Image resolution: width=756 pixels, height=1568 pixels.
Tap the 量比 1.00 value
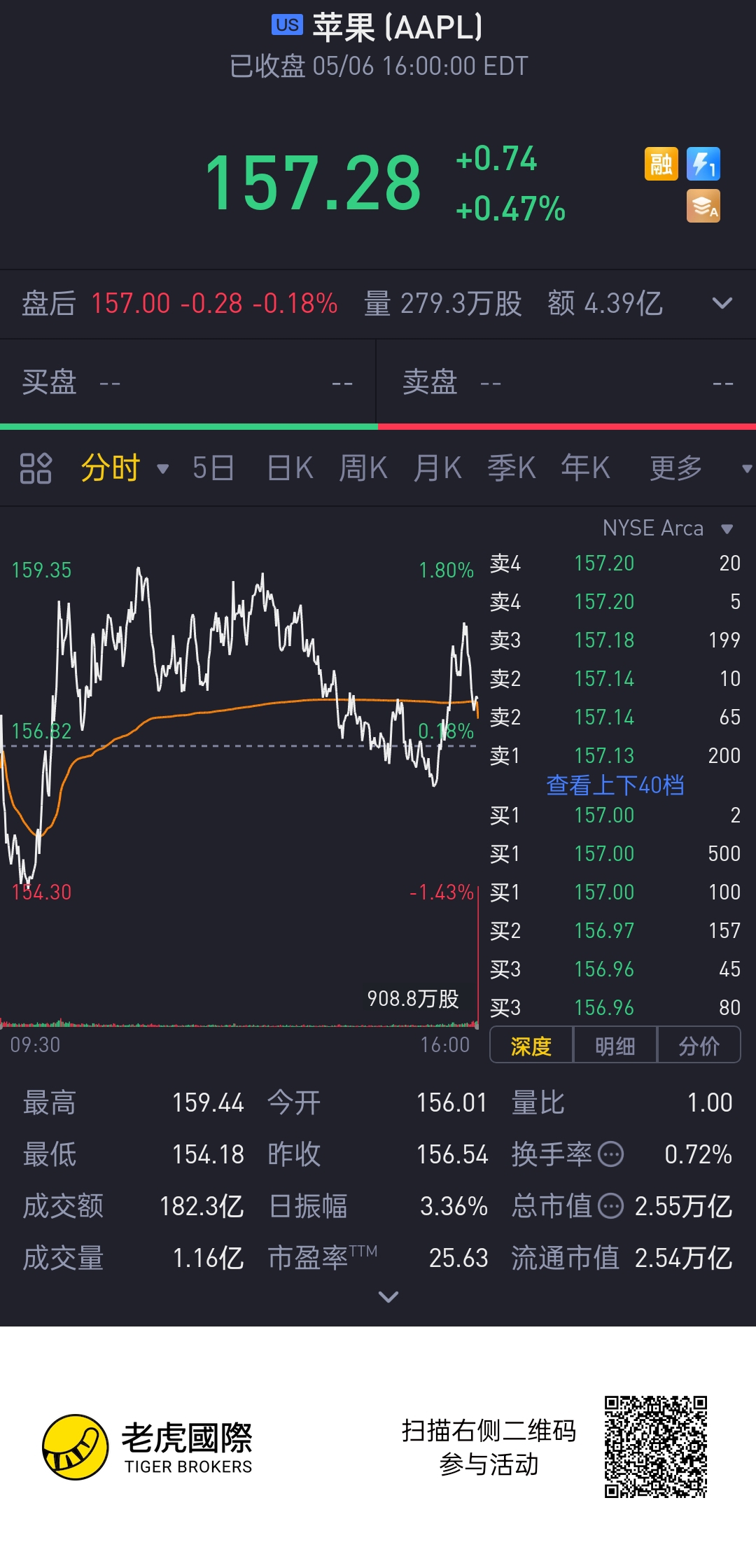[x=710, y=1102]
